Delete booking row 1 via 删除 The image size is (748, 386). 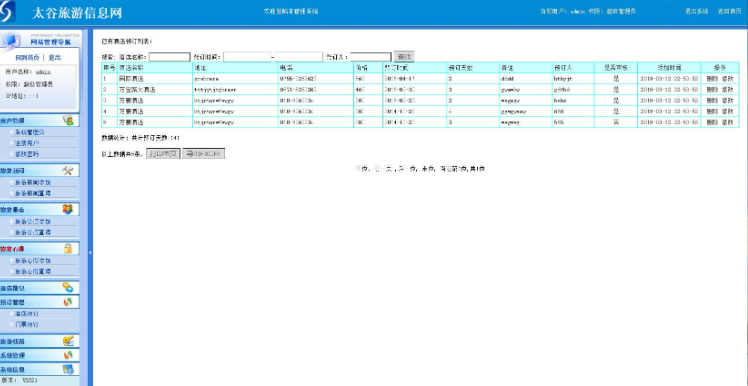tap(712, 79)
